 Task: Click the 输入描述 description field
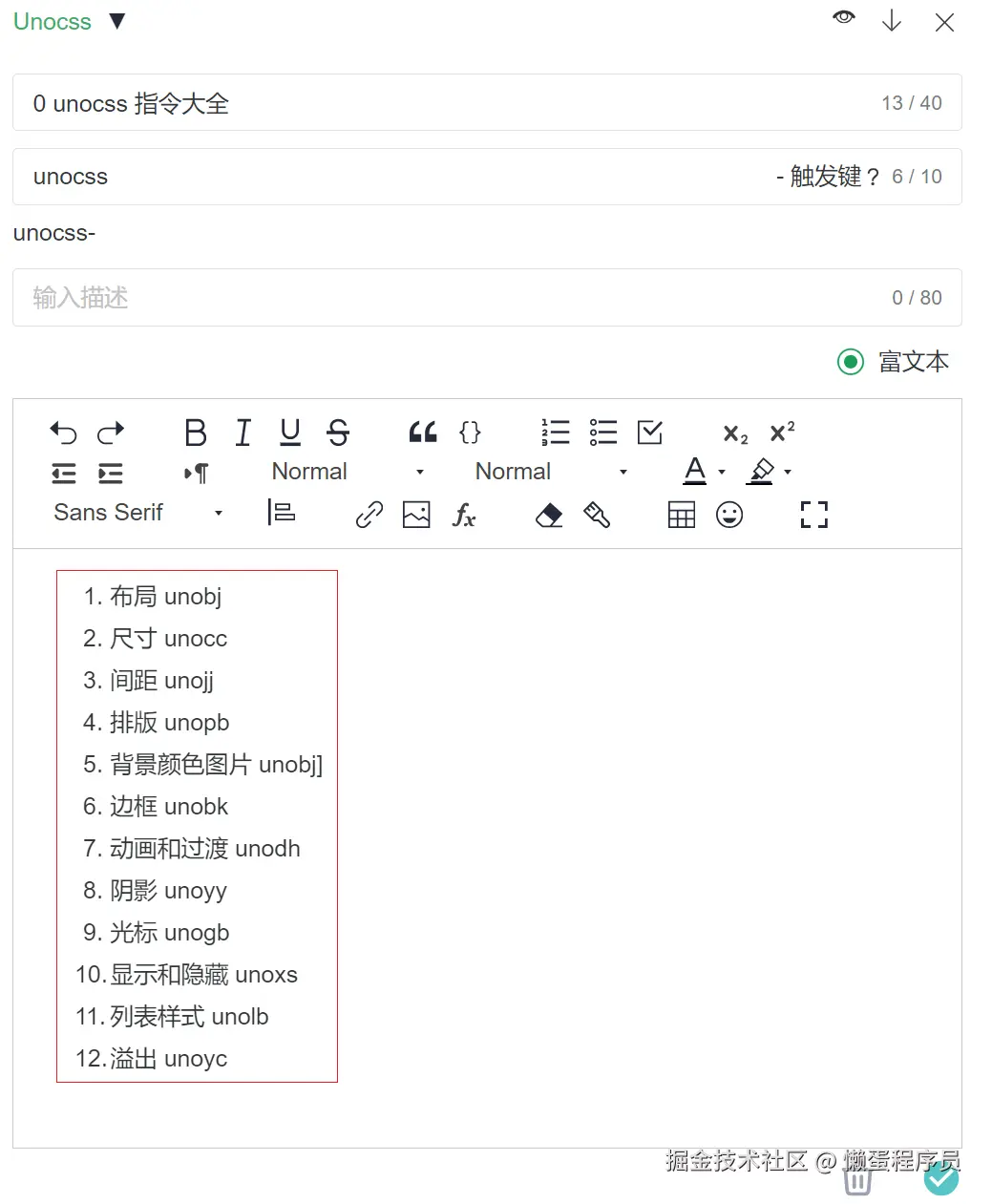(487, 298)
